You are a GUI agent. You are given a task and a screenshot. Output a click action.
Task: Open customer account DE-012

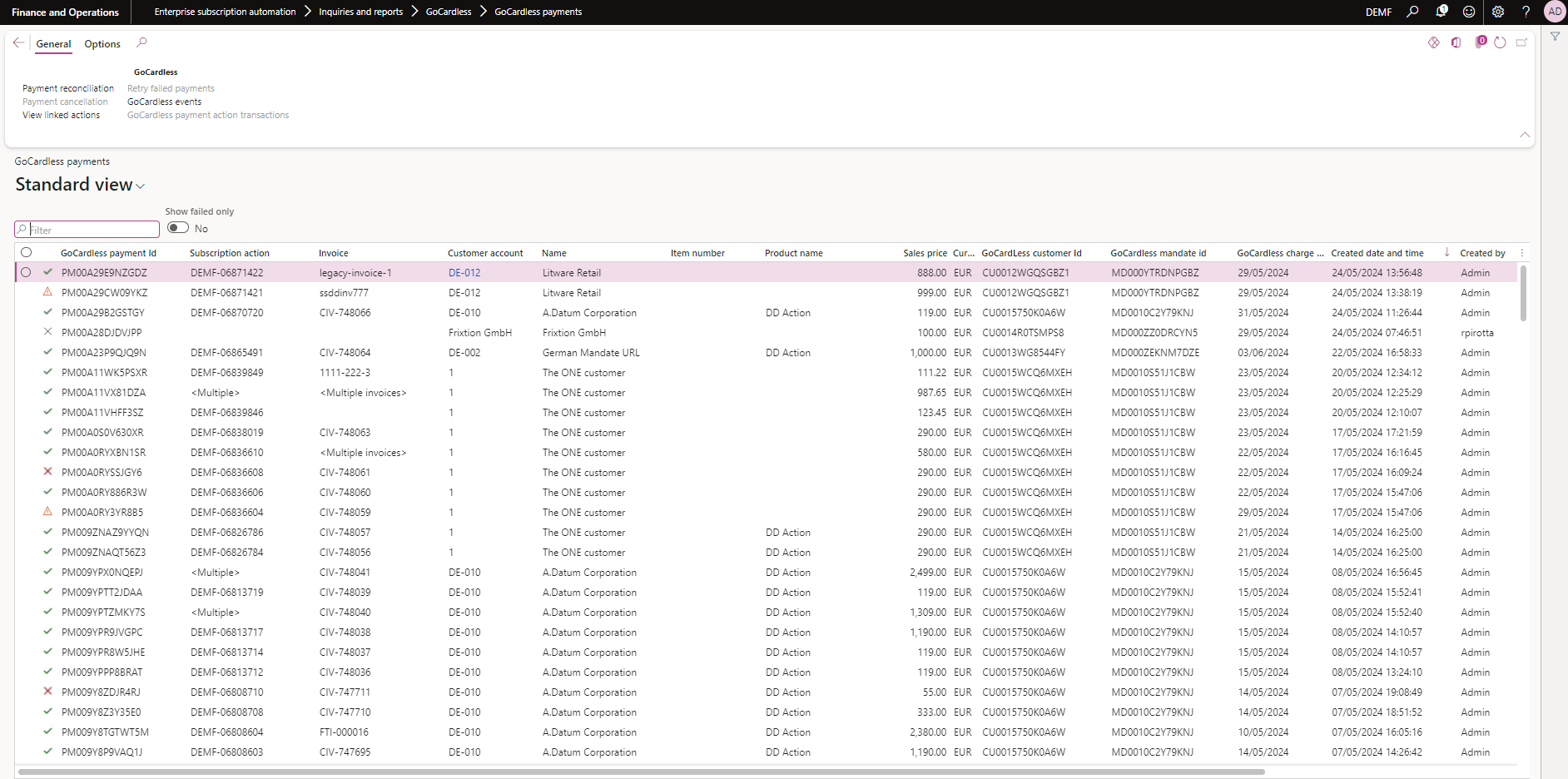point(465,272)
